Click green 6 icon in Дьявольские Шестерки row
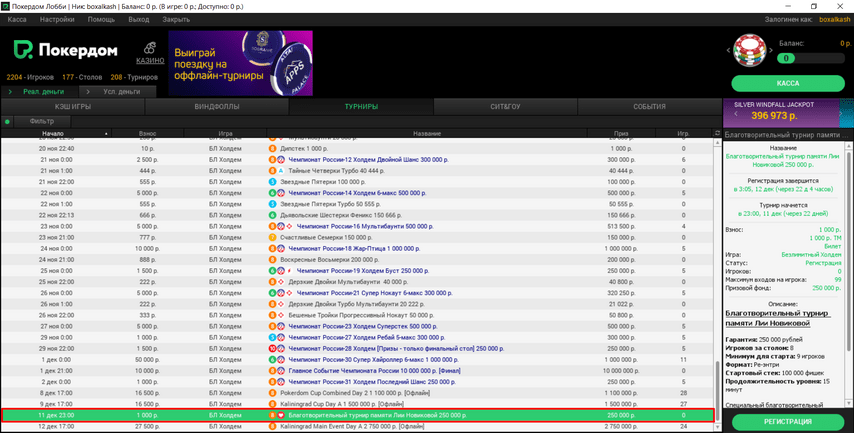854x433 pixels. 273,215
